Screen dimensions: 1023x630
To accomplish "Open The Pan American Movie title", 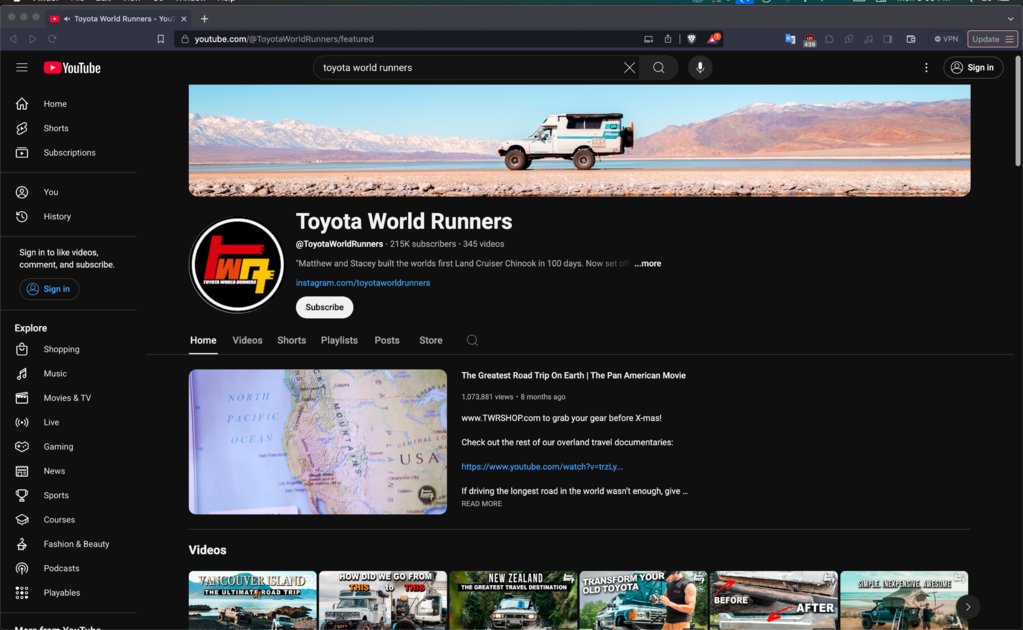I will point(573,375).
